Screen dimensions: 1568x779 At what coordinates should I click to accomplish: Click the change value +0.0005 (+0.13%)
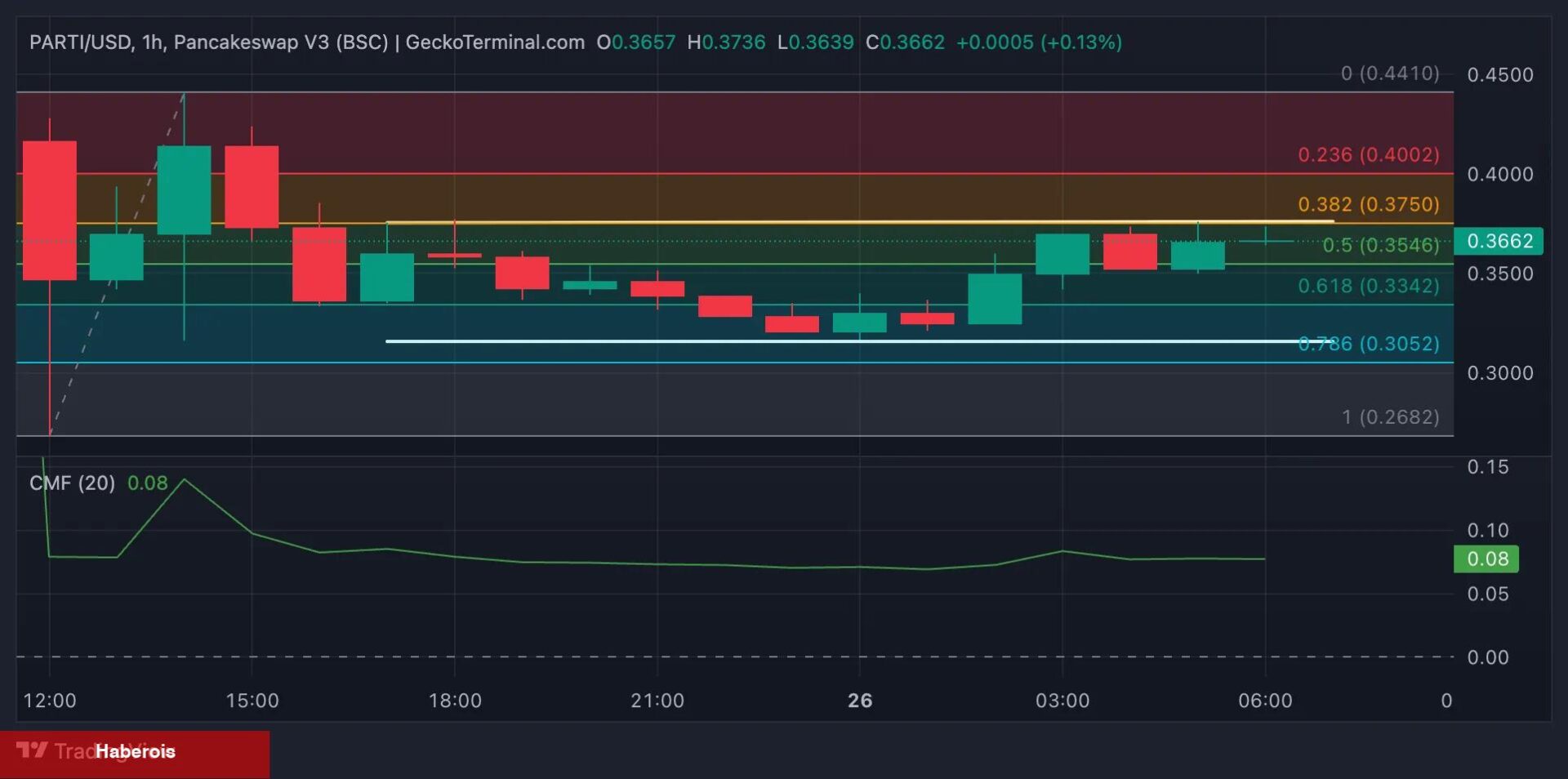(1039, 42)
